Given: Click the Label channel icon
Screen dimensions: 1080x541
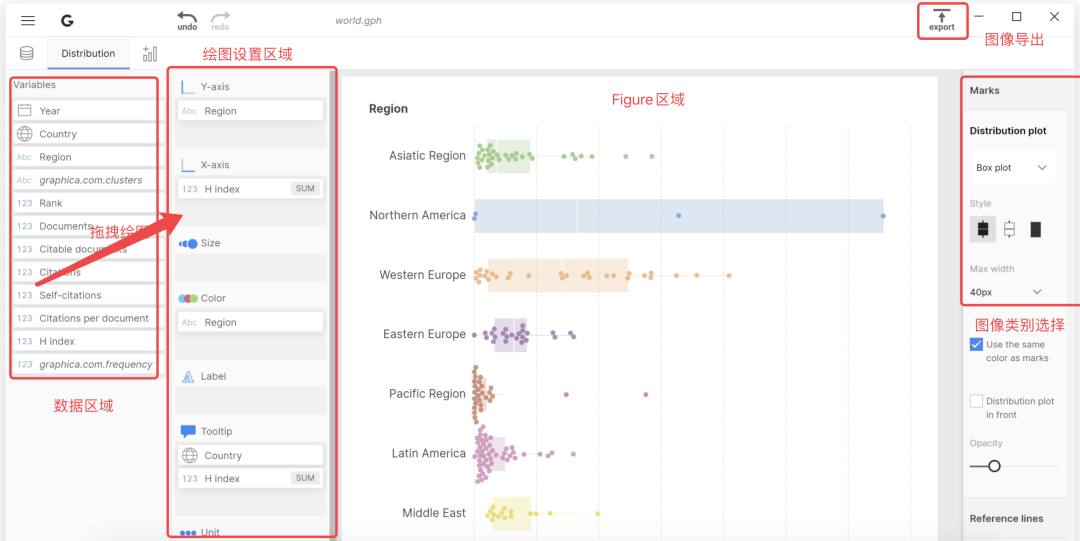Looking at the screenshot, I should coord(188,377).
